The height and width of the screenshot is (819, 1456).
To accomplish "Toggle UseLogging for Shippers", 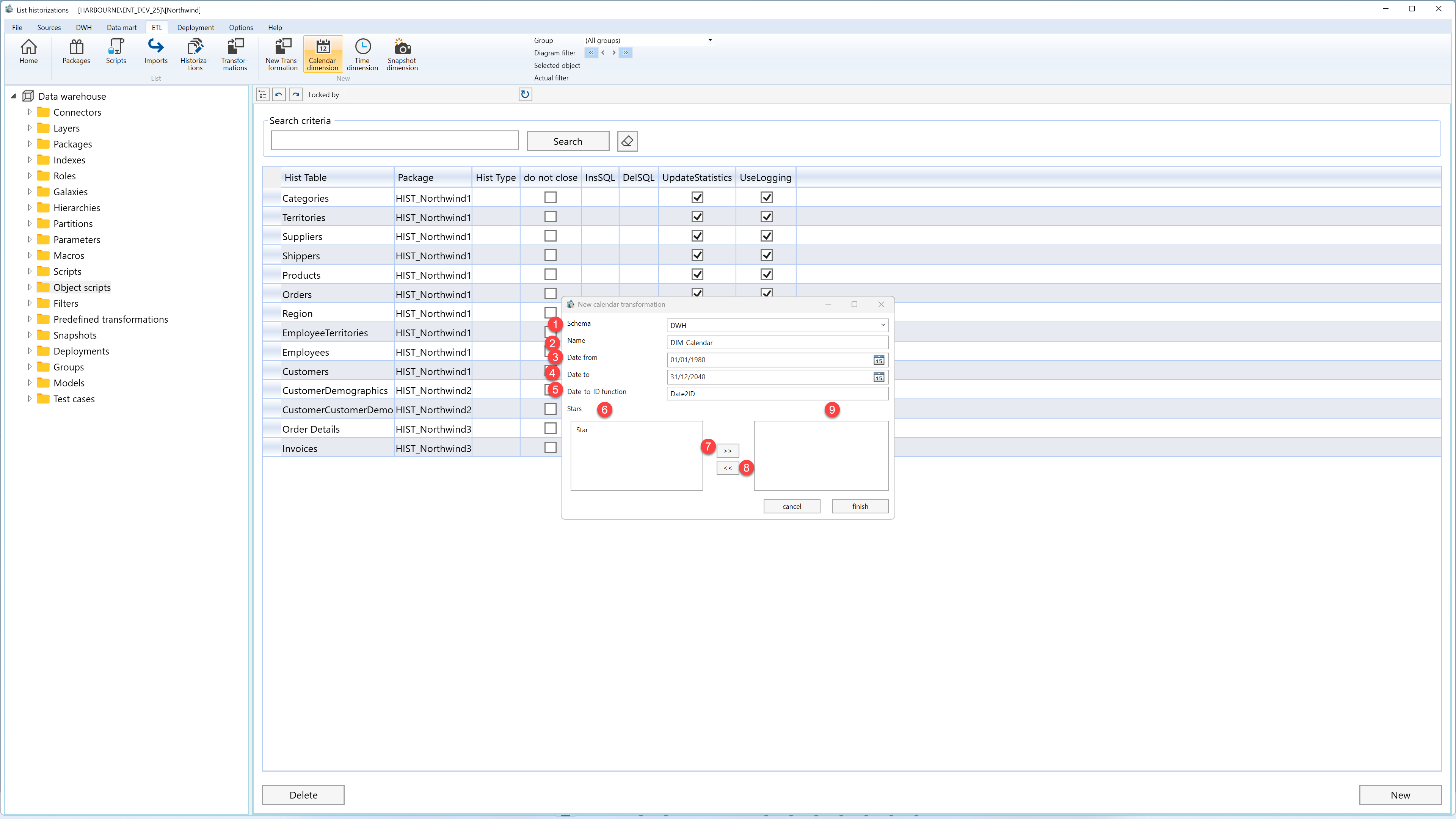I will [766, 255].
